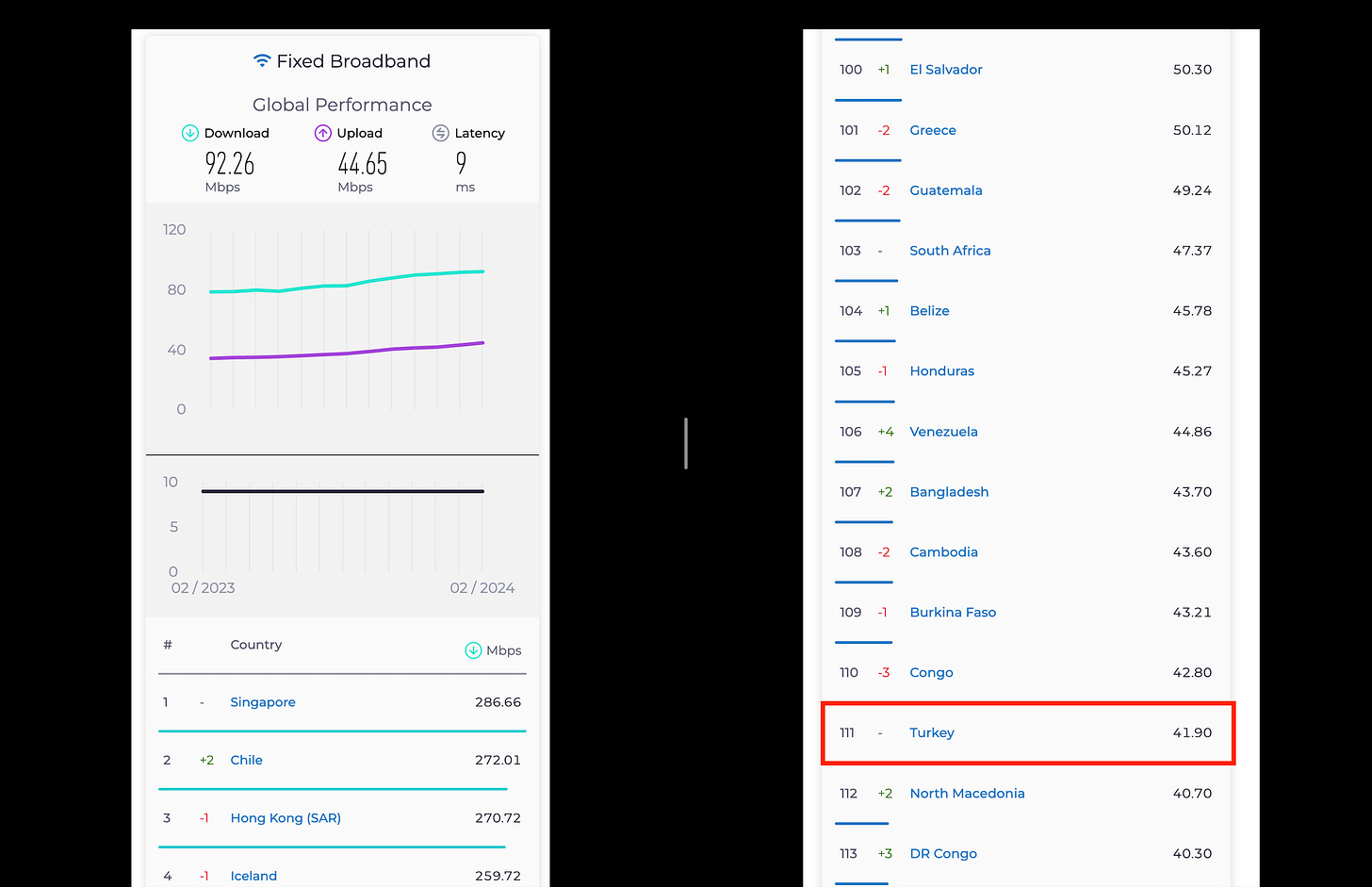Open the Venezuela country link

(x=943, y=432)
